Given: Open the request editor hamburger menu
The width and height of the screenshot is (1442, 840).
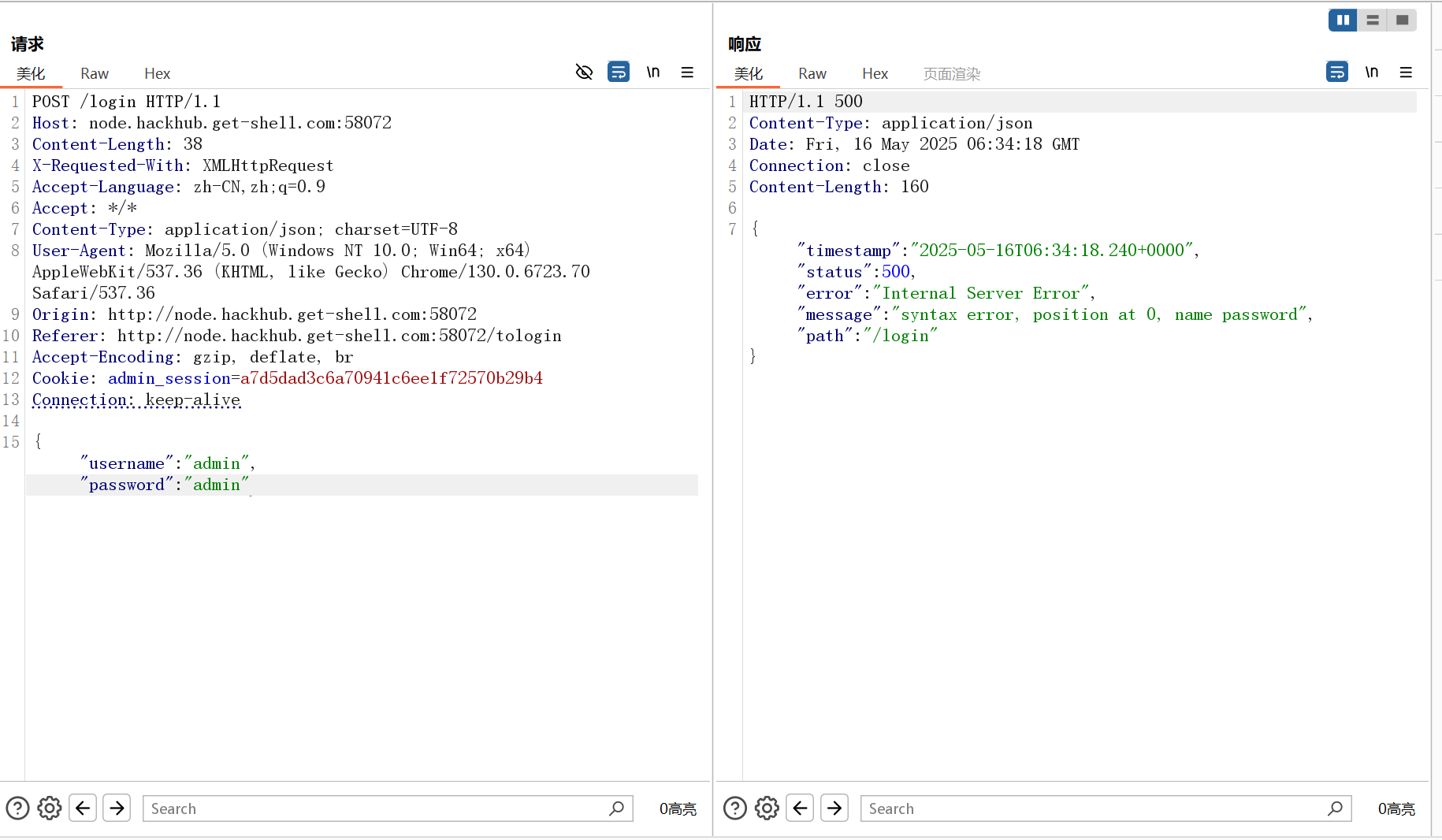Looking at the screenshot, I should [x=687, y=72].
